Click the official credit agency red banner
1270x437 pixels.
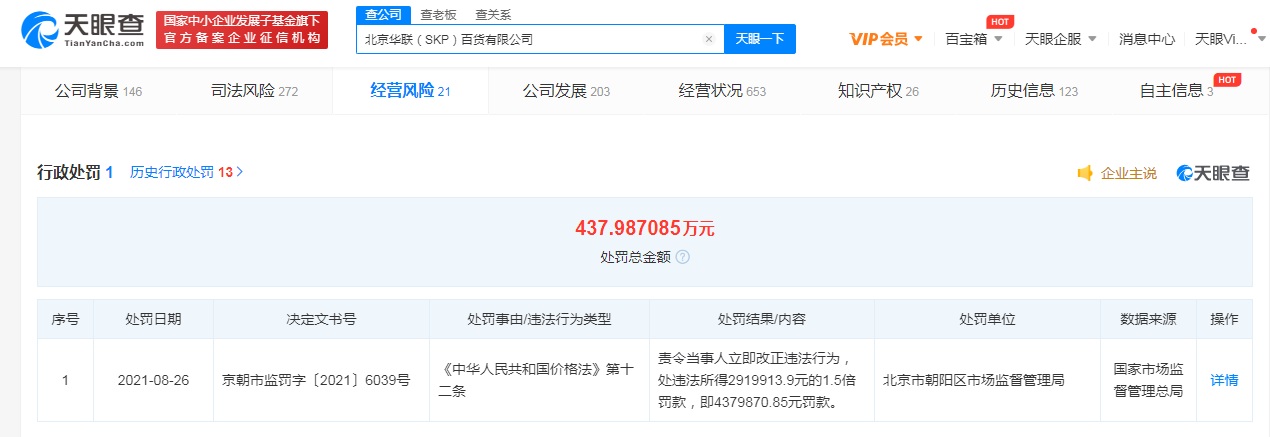[243, 29]
